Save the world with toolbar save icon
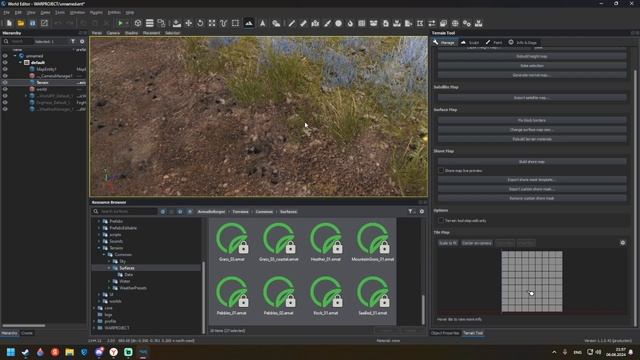640x360 pixels. 33,23
